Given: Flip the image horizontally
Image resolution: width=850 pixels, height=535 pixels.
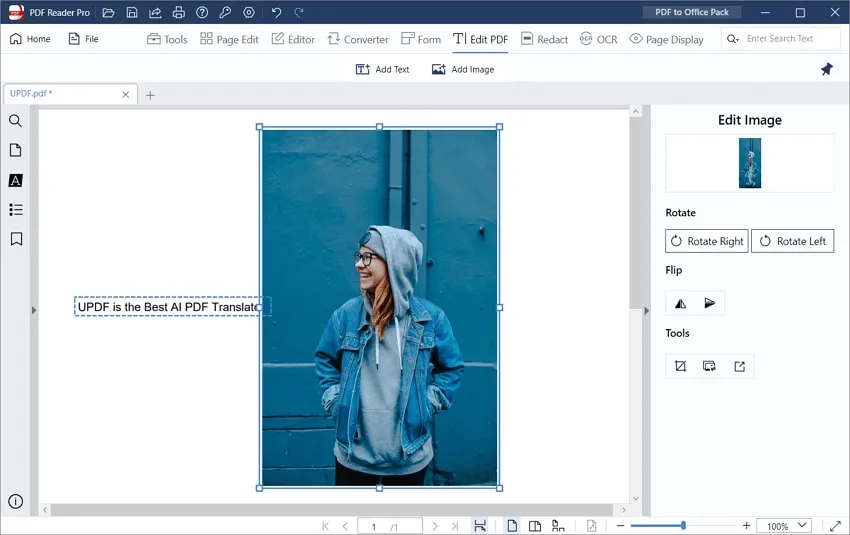Looking at the screenshot, I should (x=680, y=303).
